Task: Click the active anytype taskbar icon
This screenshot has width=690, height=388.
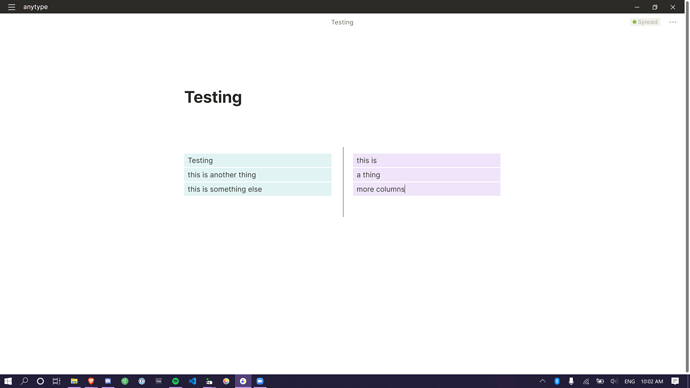Action: (x=243, y=381)
